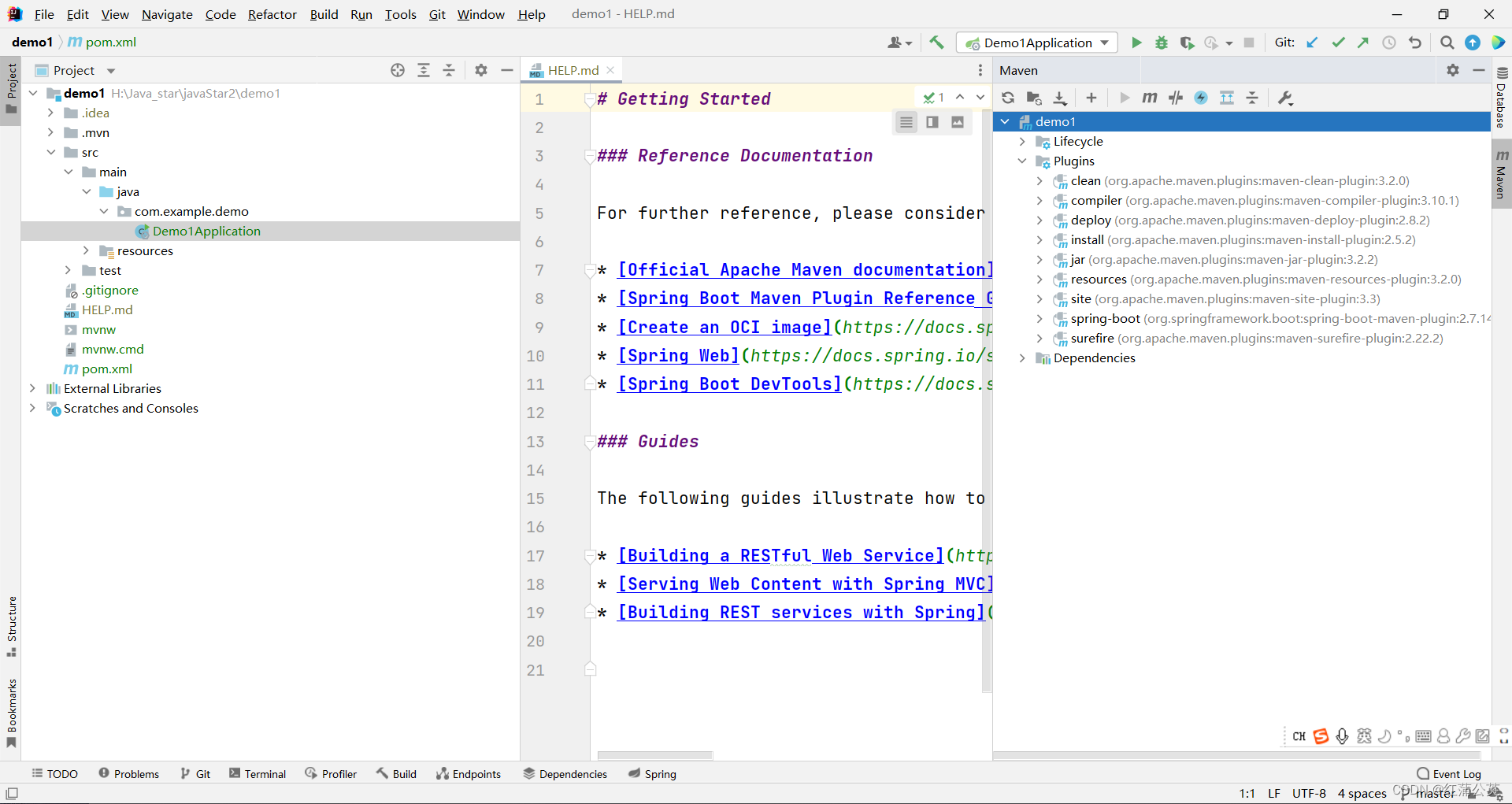Screen dimensions: 1512x804
Task: Select Demo1Application class in project tree
Action: pyautogui.click(x=206, y=231)
